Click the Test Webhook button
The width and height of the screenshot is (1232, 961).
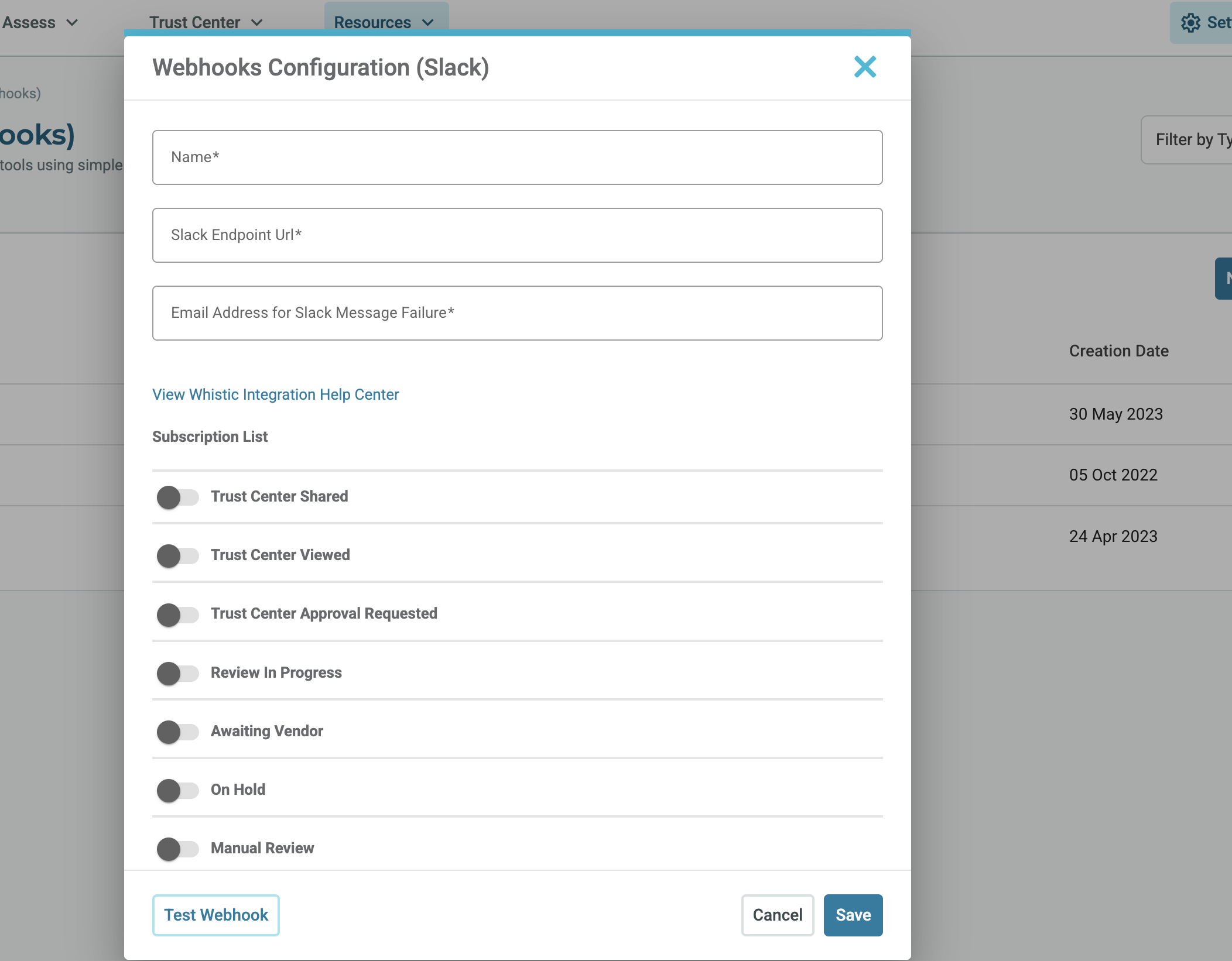[216, 915]
